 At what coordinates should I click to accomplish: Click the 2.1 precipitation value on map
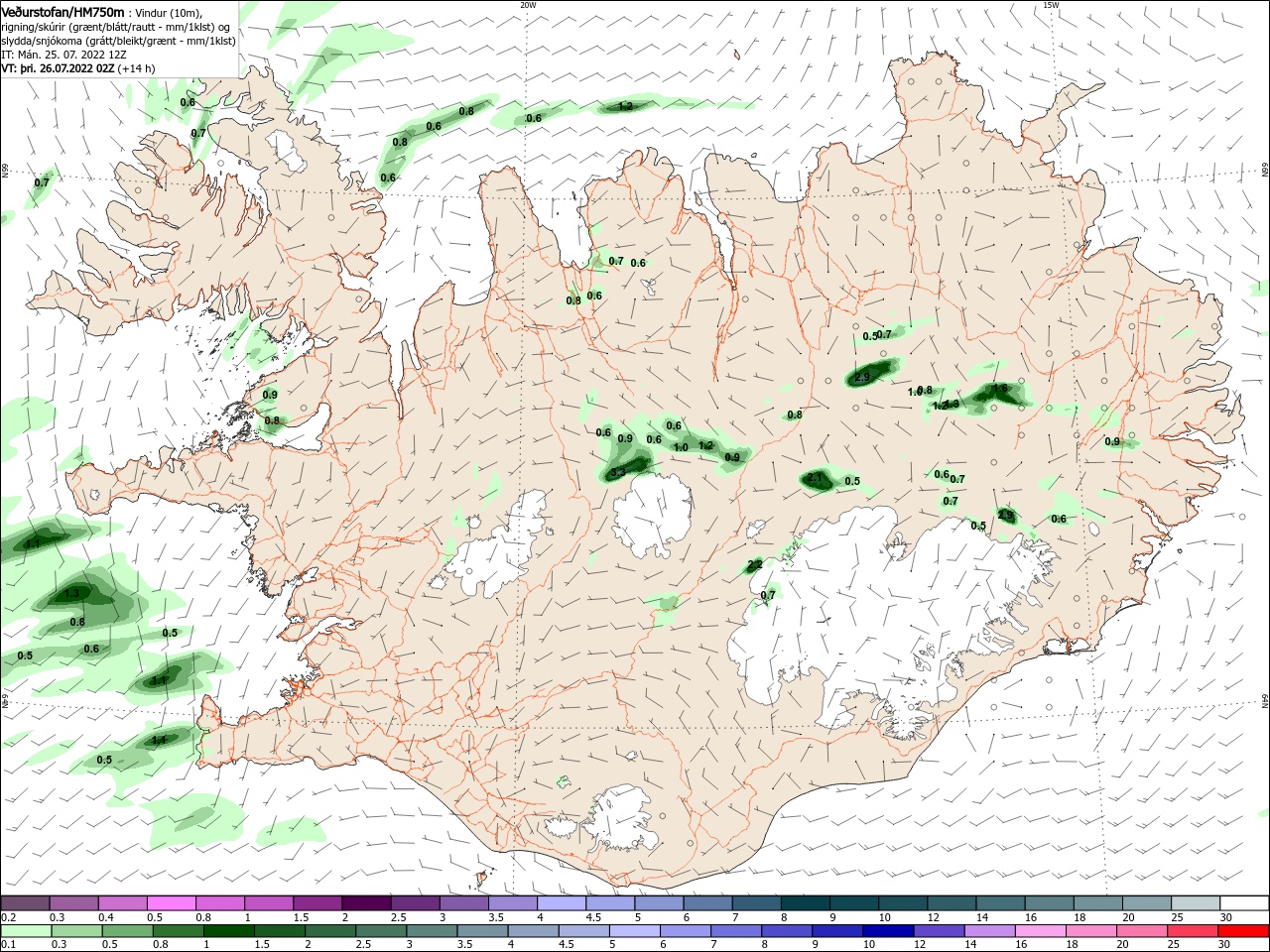pyautogui.click(x=817, y=478)
